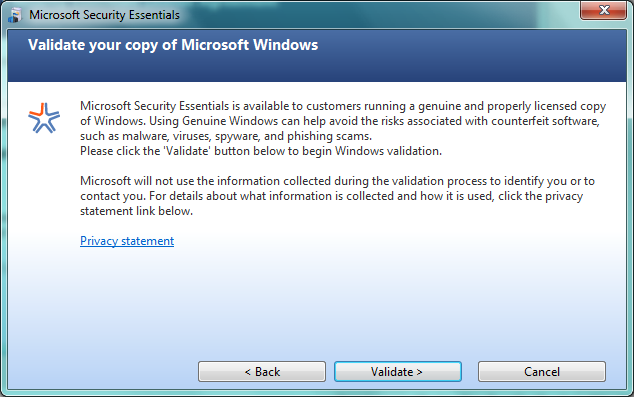Open the Privacy statement link

tap(127, 241)
